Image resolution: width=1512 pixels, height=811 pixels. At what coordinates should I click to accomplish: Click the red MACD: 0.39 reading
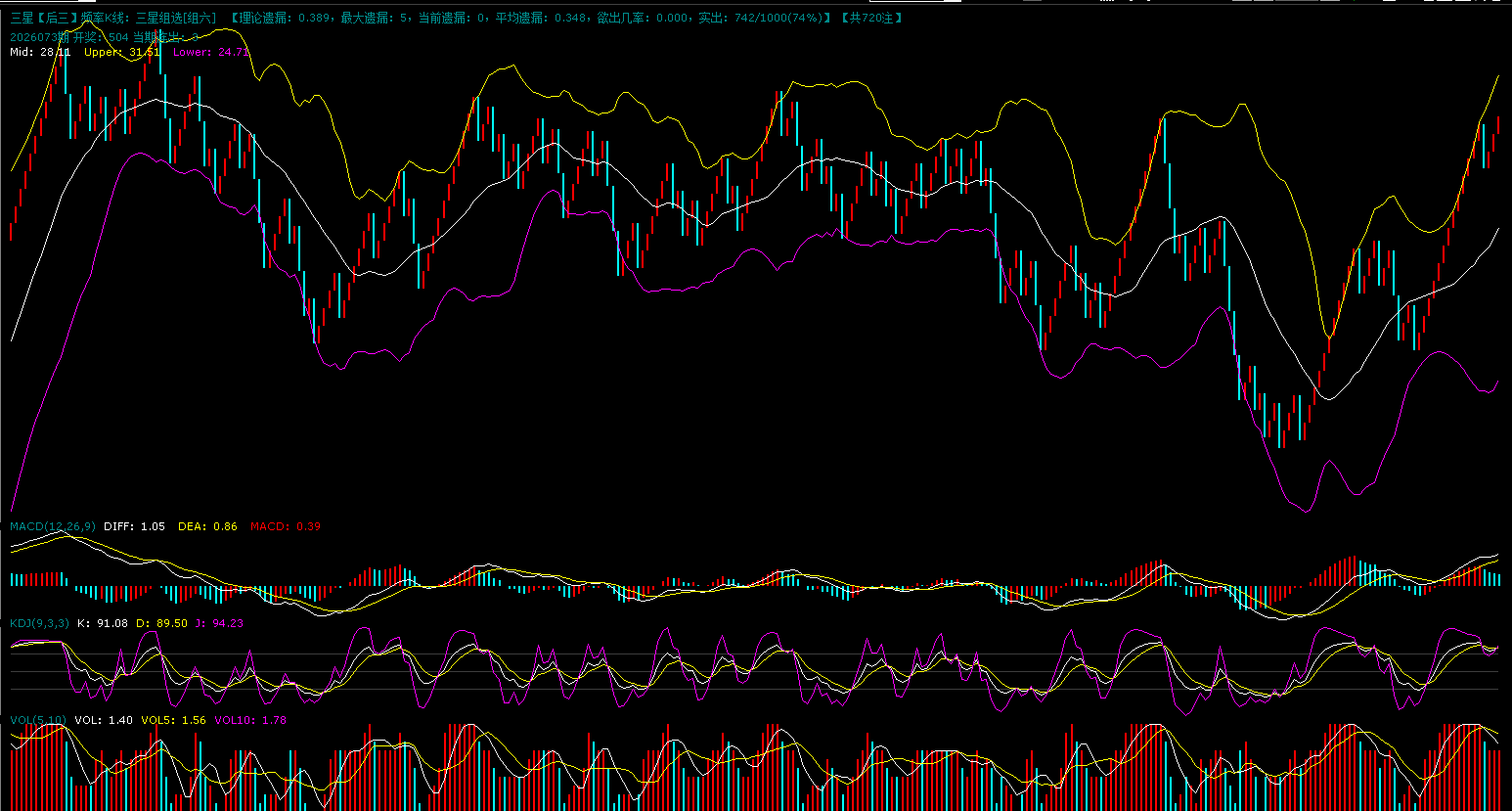pos(285,526)
